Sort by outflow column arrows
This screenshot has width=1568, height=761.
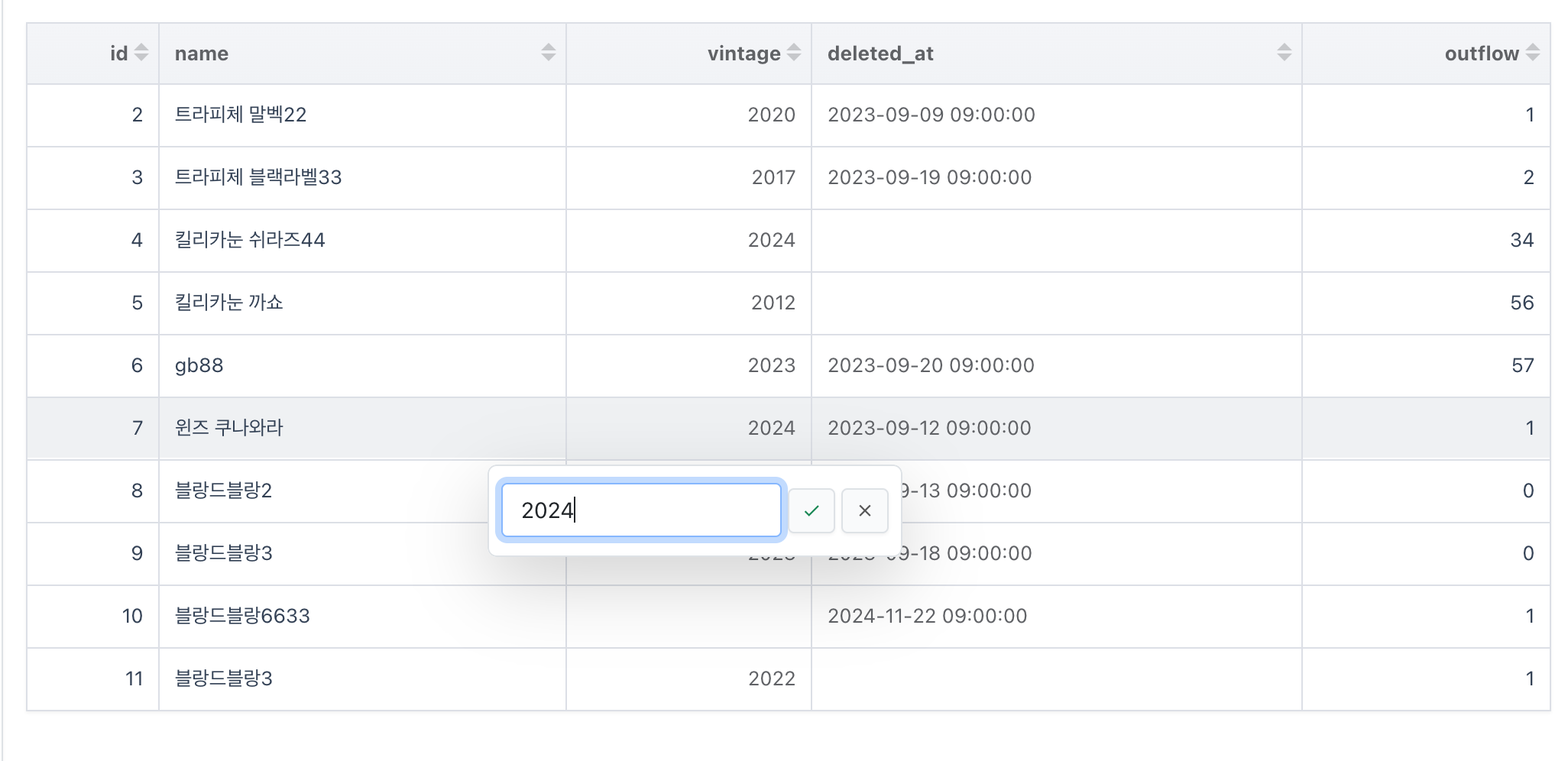tap(1533, 53)
